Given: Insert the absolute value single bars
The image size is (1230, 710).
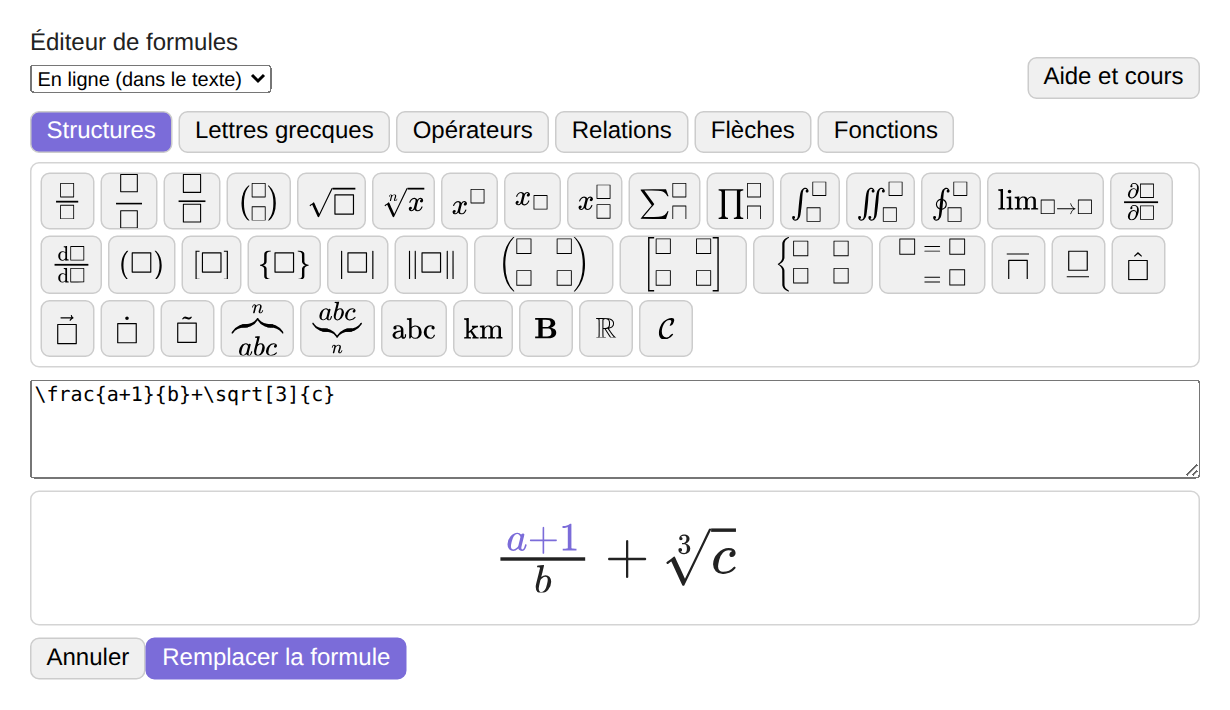Looking at the screenshot, I should [358, 265].
